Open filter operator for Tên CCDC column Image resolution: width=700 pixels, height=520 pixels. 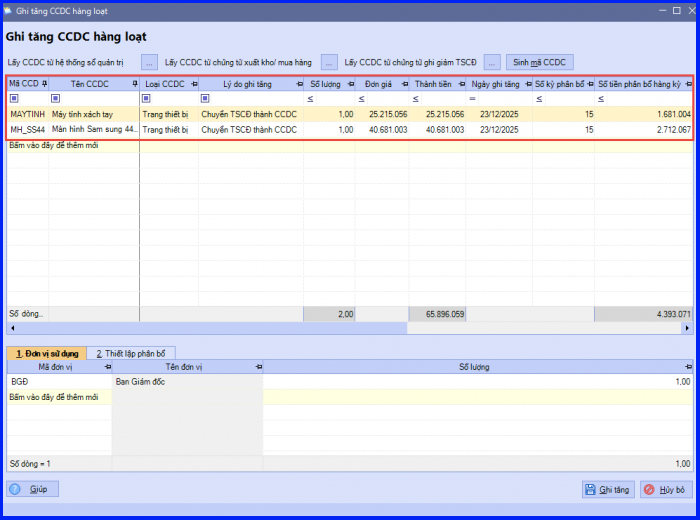pos(56,99)
